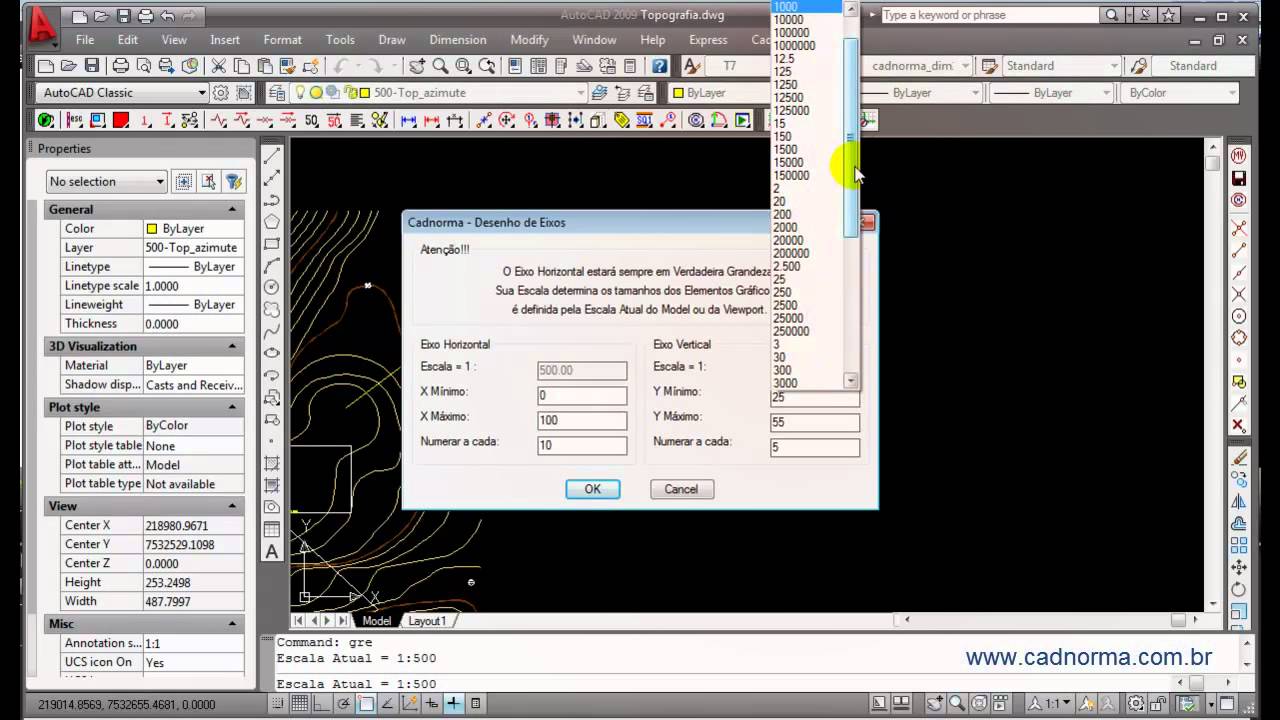This screenshot has width=1280, height=720.
Task: Open the cadnorma_dim dimension style dropdown
Action: pyautogui.click(x=965, y=66)
